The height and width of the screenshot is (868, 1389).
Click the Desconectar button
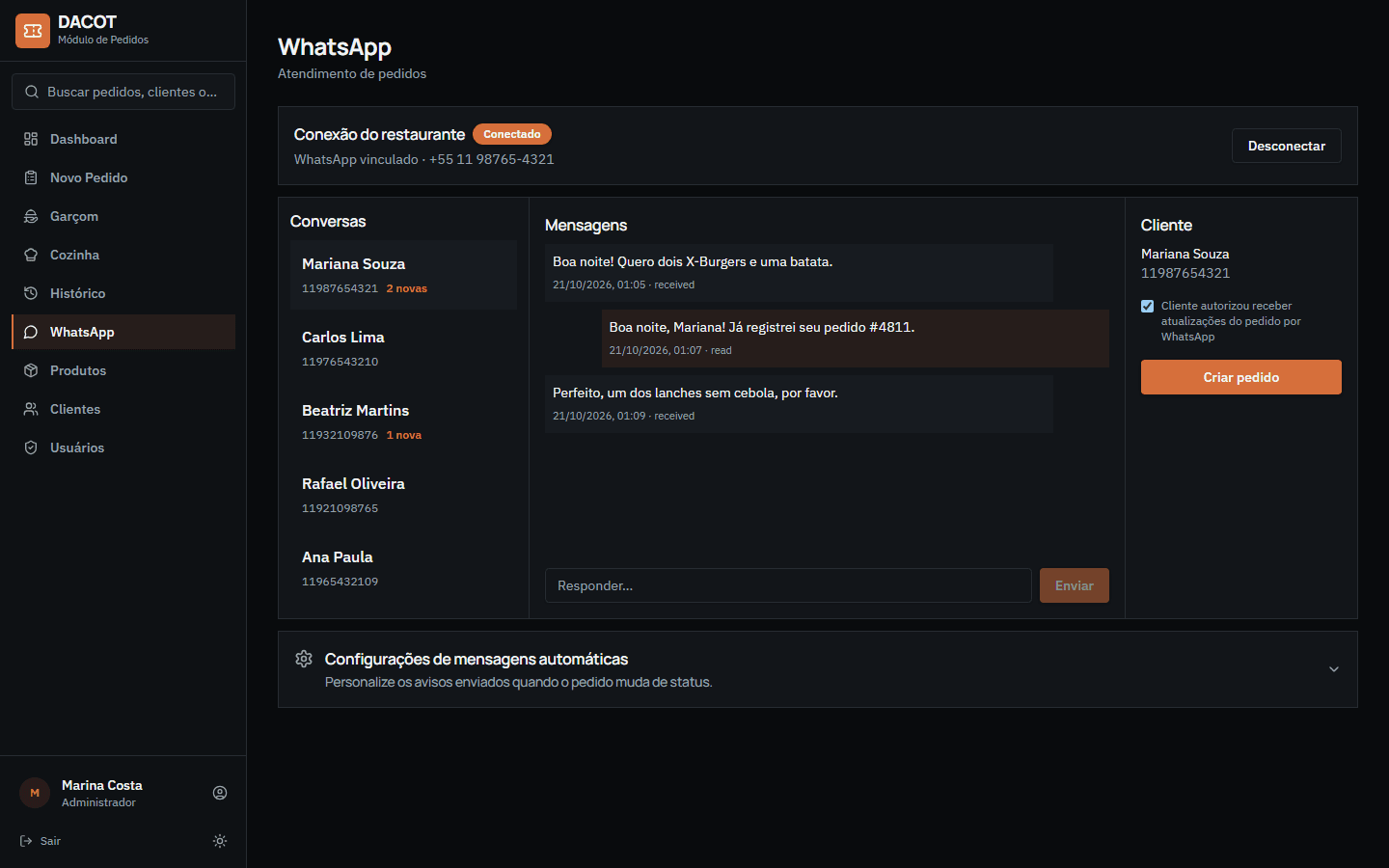1287,146
